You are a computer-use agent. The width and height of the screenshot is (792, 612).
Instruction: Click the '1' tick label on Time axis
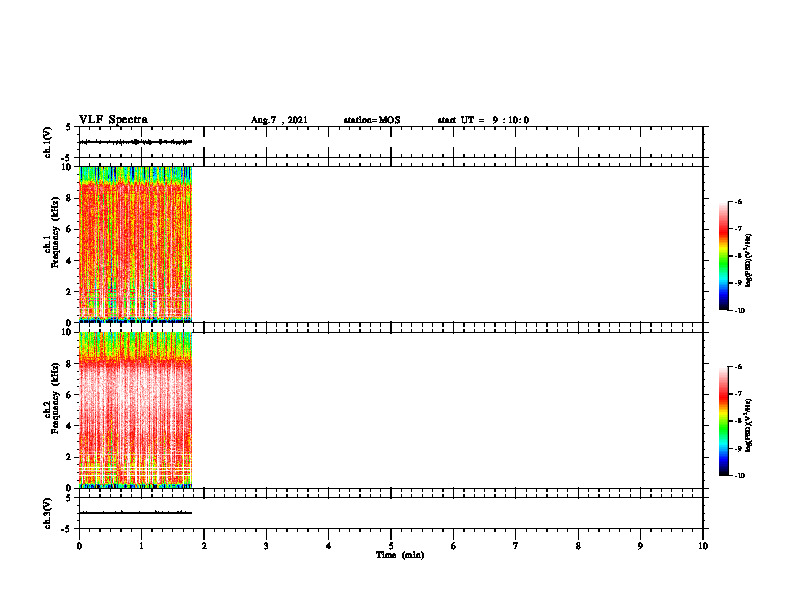141,545
